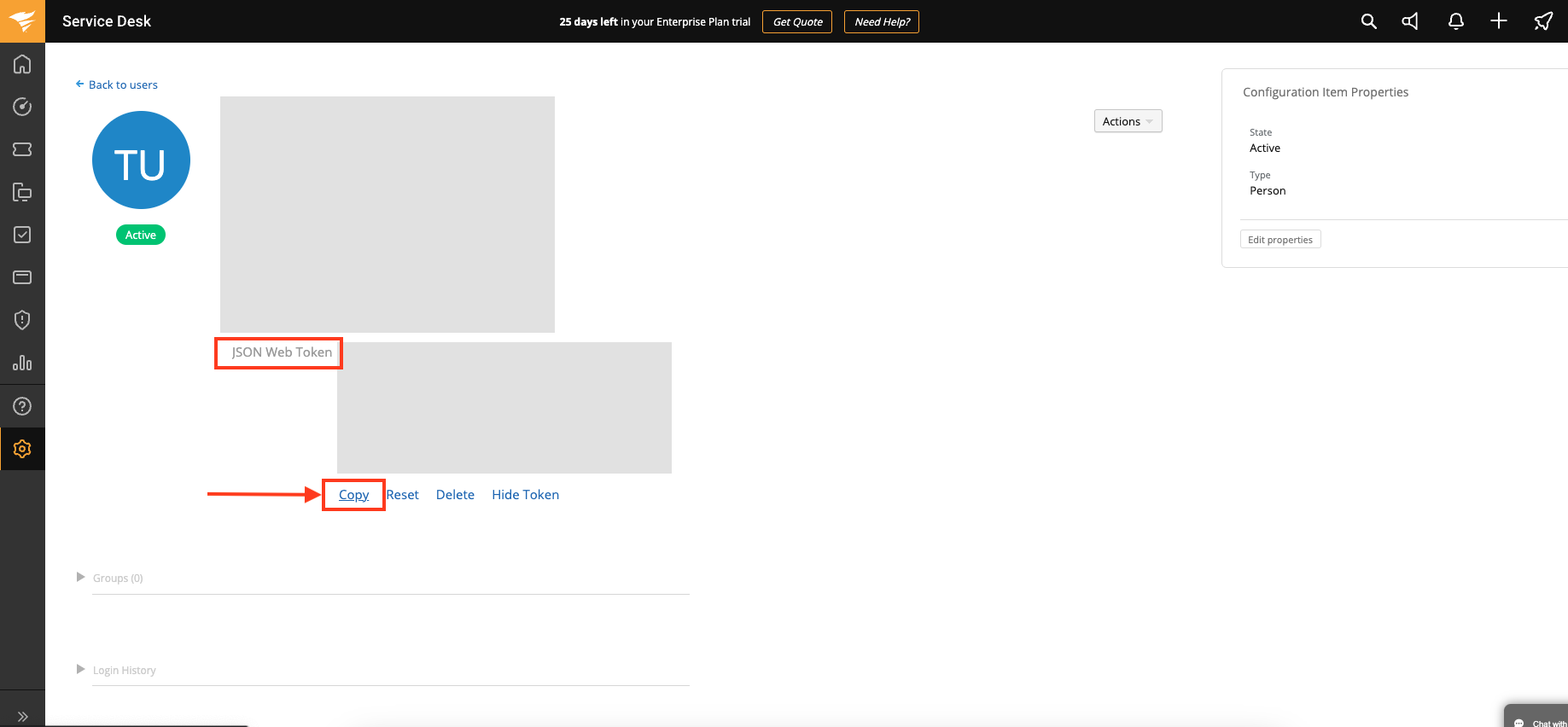Image resolution: width=1568 pixels, height=727 pixels.
Task: Click the State value Active
Action: click(1265, 148)
